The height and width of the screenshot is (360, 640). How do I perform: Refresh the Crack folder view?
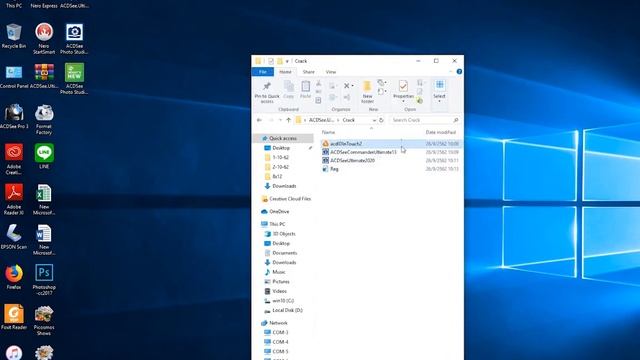(381, 120)
